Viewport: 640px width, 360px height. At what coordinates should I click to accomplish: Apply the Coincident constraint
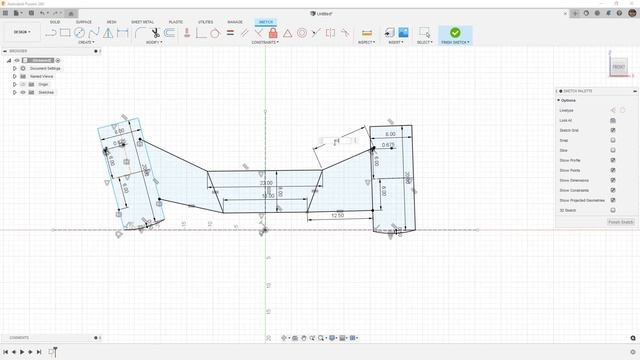coord(201,33)
